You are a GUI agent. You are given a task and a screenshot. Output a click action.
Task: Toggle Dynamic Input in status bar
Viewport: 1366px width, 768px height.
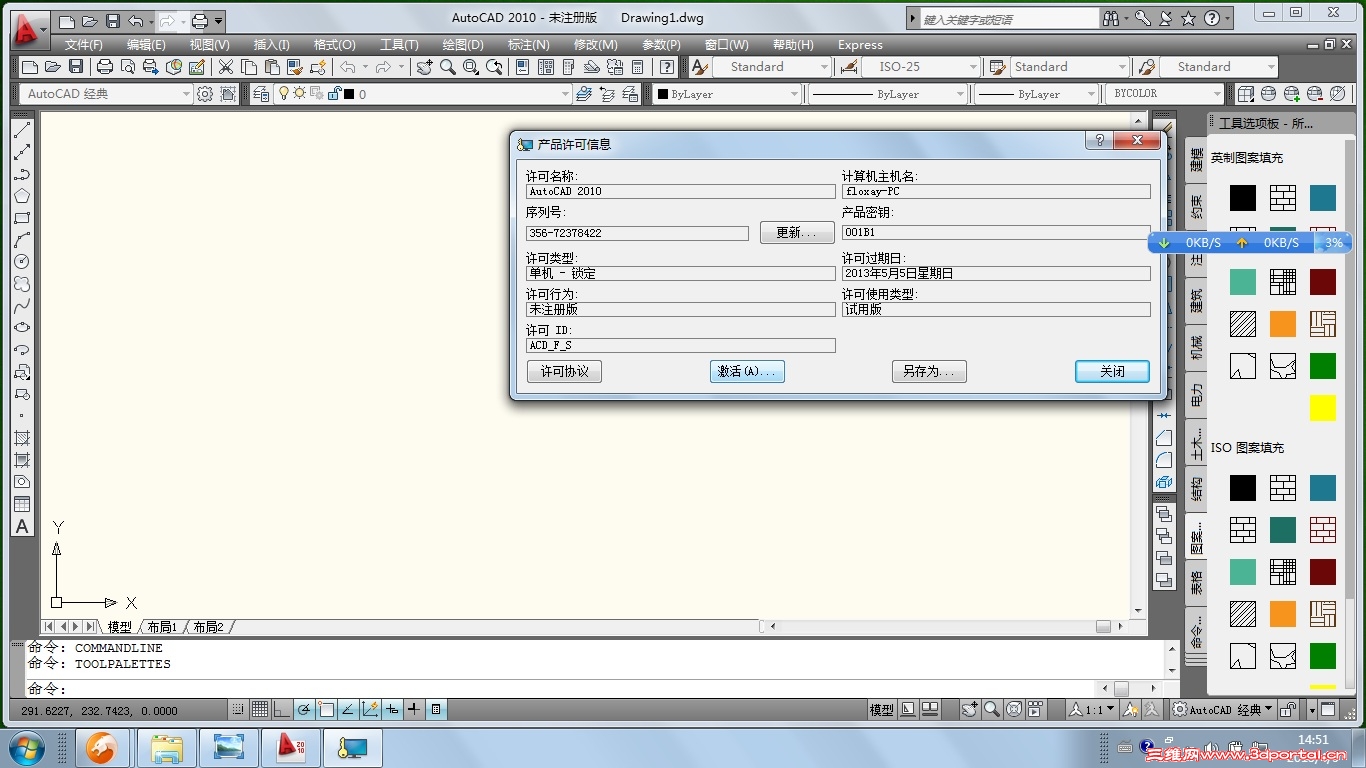click(392, 710)
